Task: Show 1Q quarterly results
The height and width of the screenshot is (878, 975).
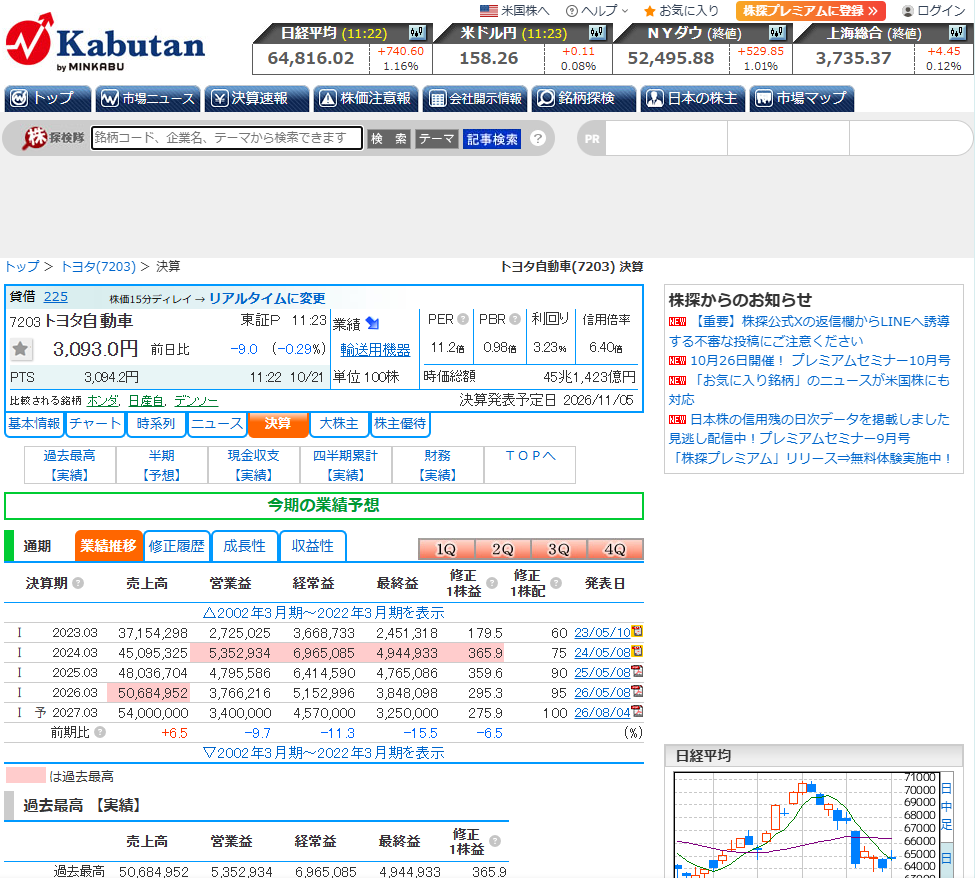Action: (x=446, y=549)
